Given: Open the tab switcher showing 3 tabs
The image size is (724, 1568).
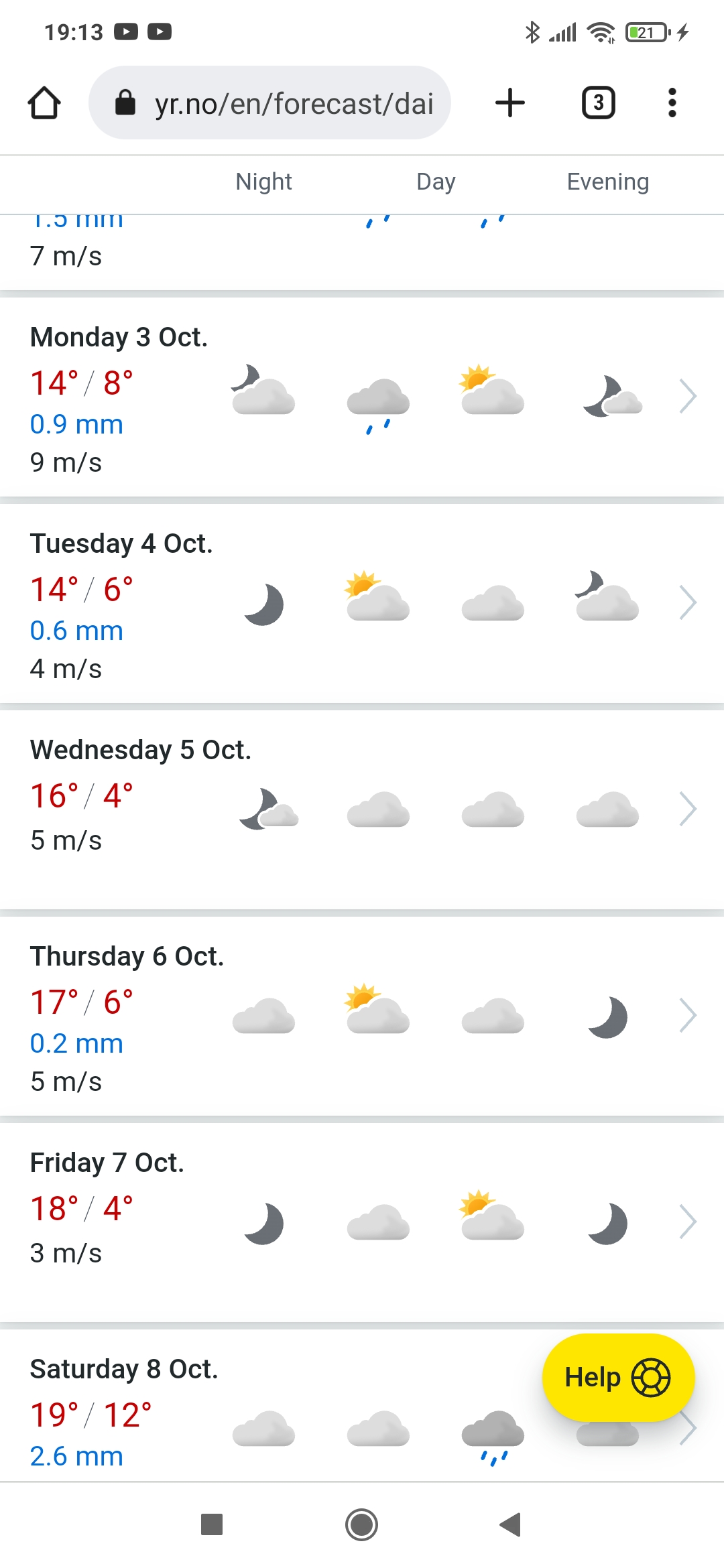Looking at the screenshot, I should [x=598, y=103].
